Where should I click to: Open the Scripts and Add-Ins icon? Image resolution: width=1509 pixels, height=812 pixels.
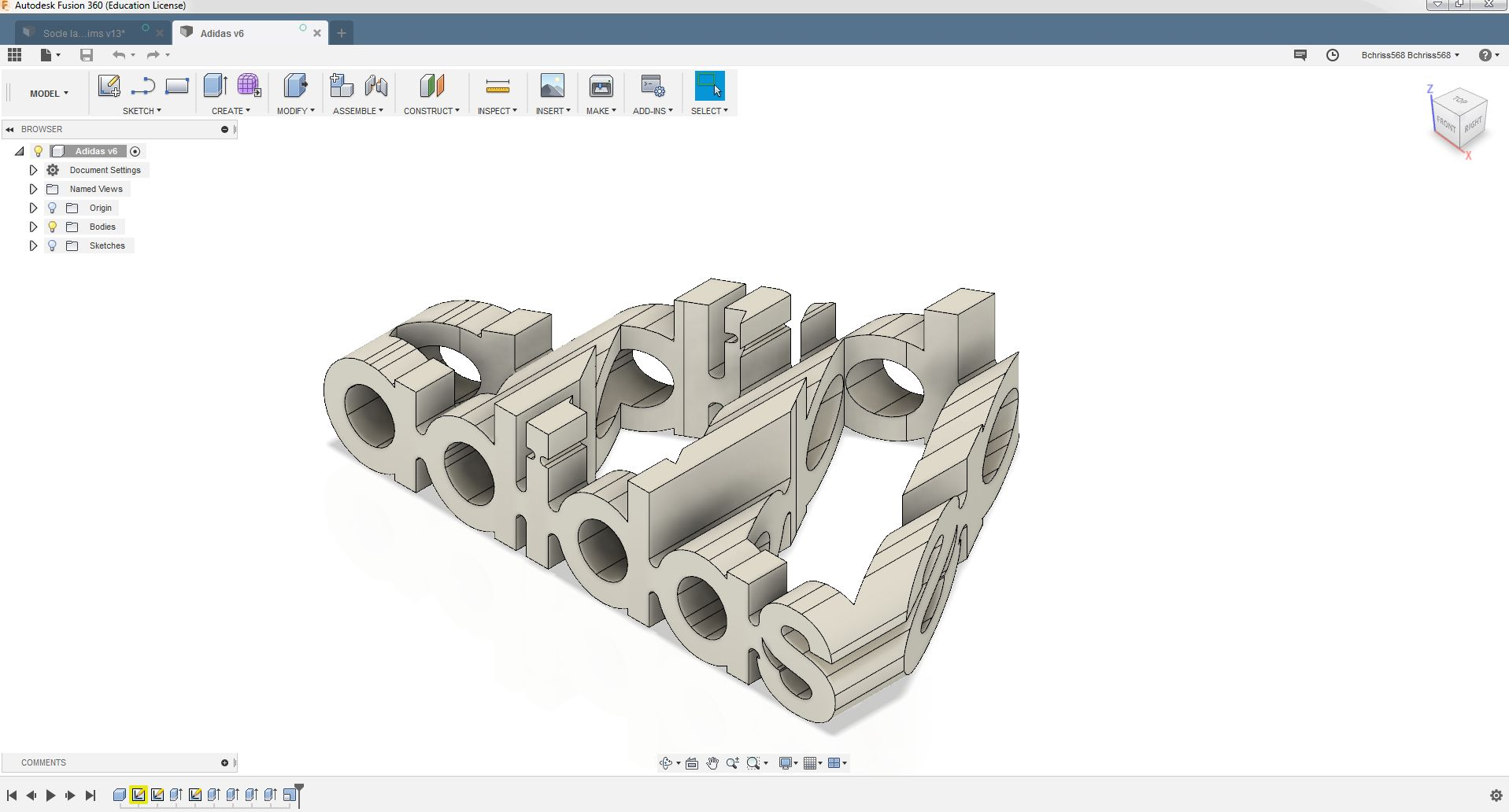click(x=653, y=86)
